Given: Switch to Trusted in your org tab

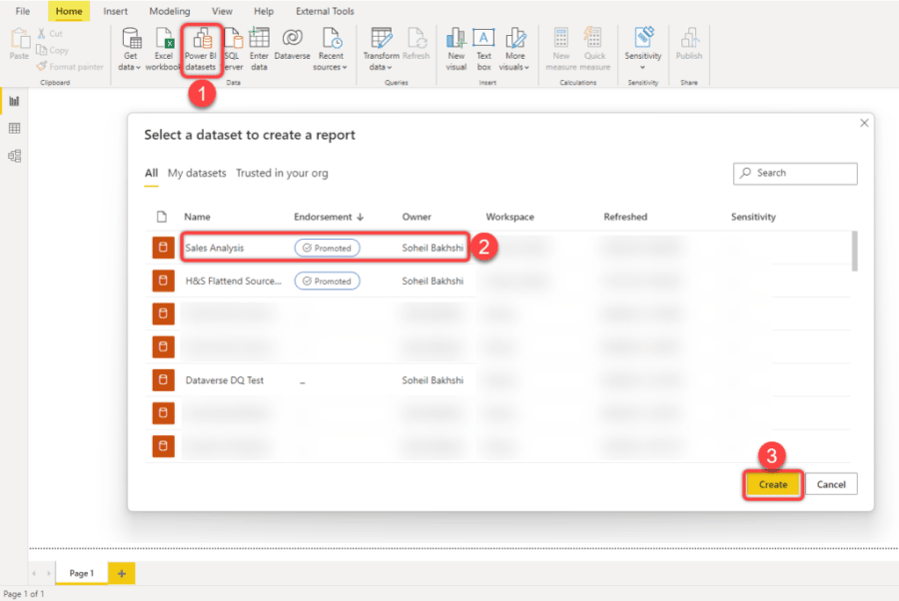Looking at the screenshot, I should pos(282,173).
